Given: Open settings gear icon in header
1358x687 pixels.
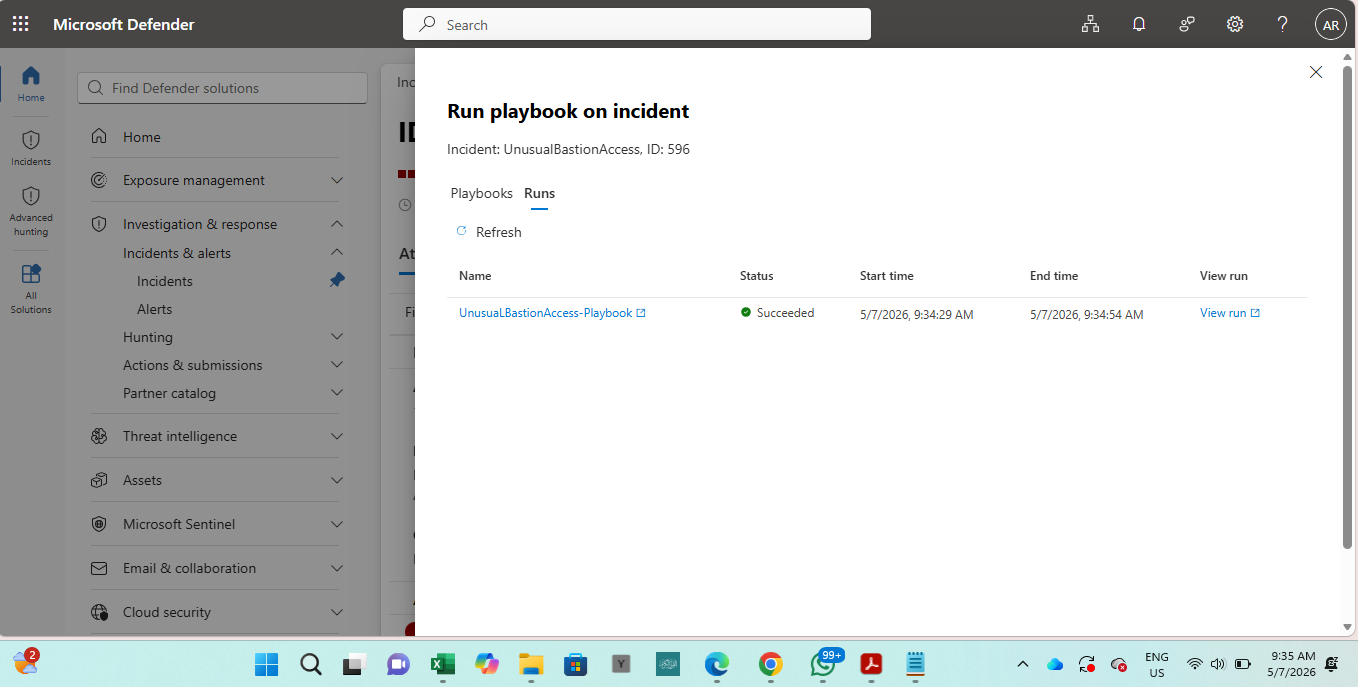Looking at the screenshot, I should tap(1235, 24).
